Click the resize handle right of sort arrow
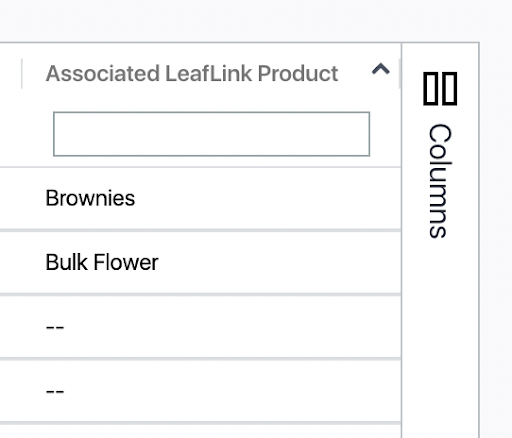 (399, 74)
